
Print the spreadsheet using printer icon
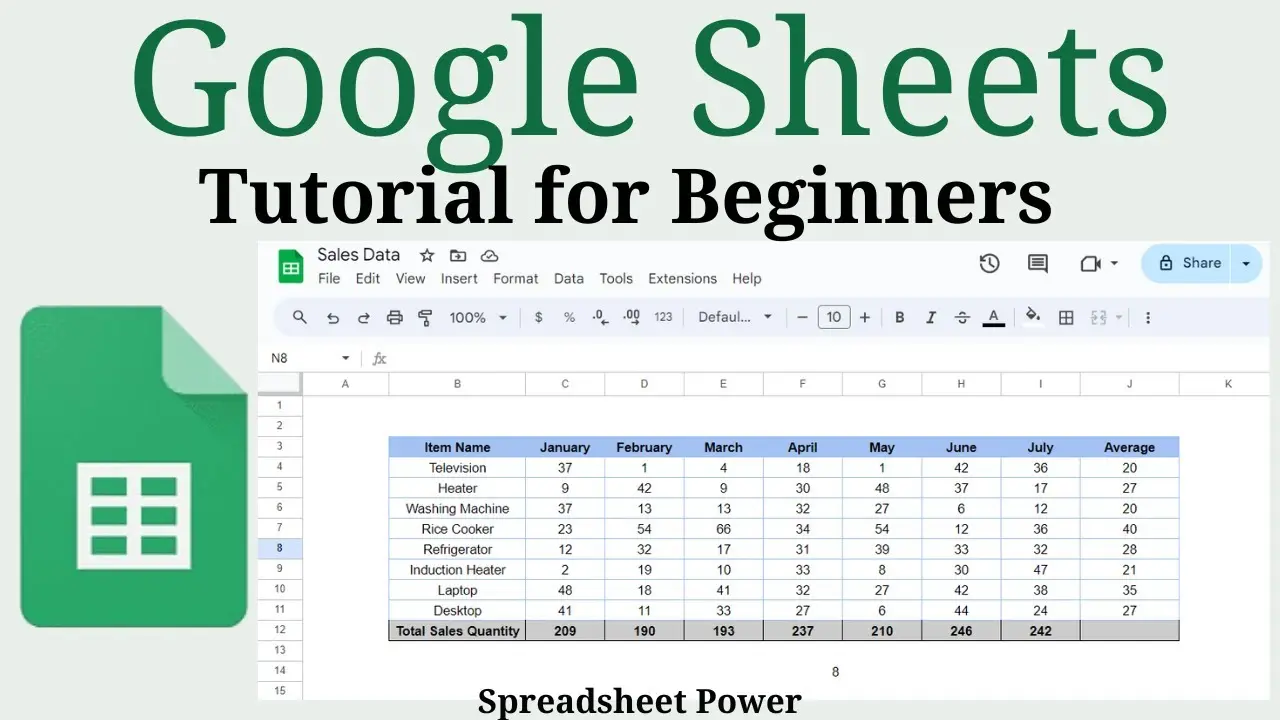tap(395, 318)
